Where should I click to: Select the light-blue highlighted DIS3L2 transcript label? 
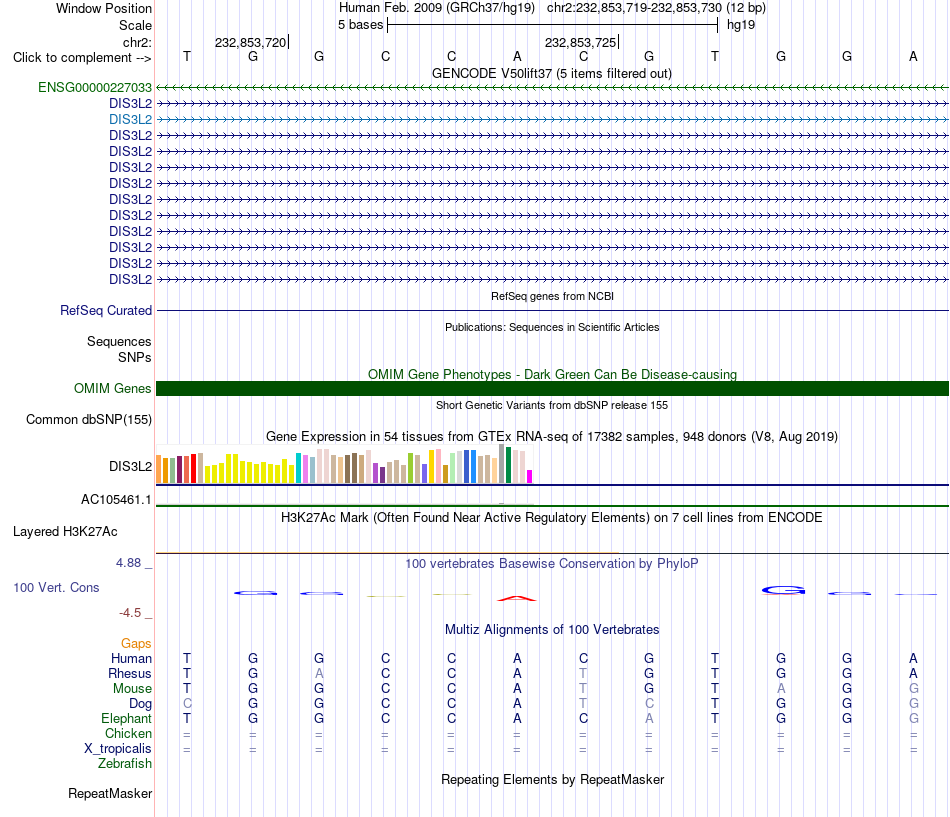(130, 119)
